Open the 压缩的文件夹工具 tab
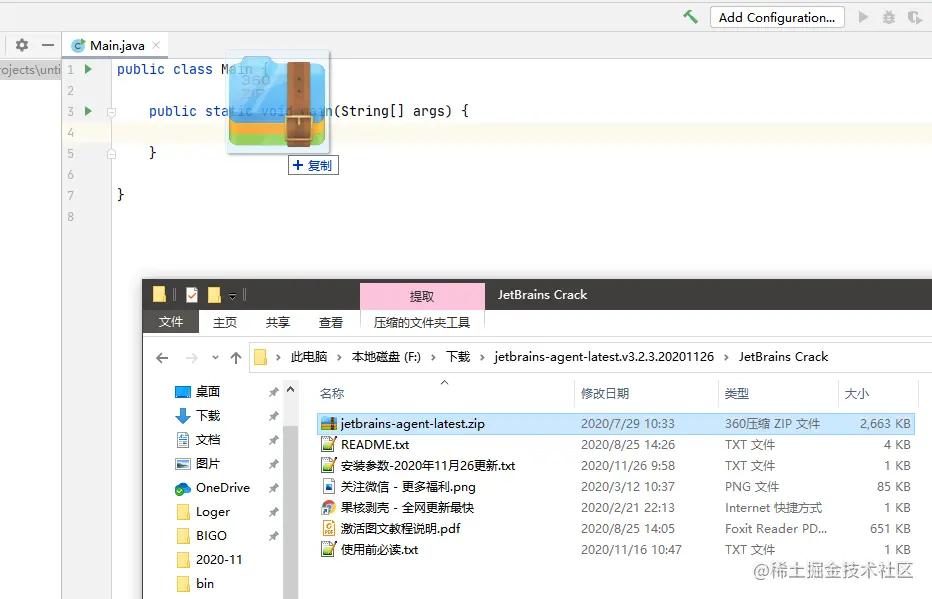The width and height of the screenshot is (932, 599). pyautogui.click(x=422, y=323)
